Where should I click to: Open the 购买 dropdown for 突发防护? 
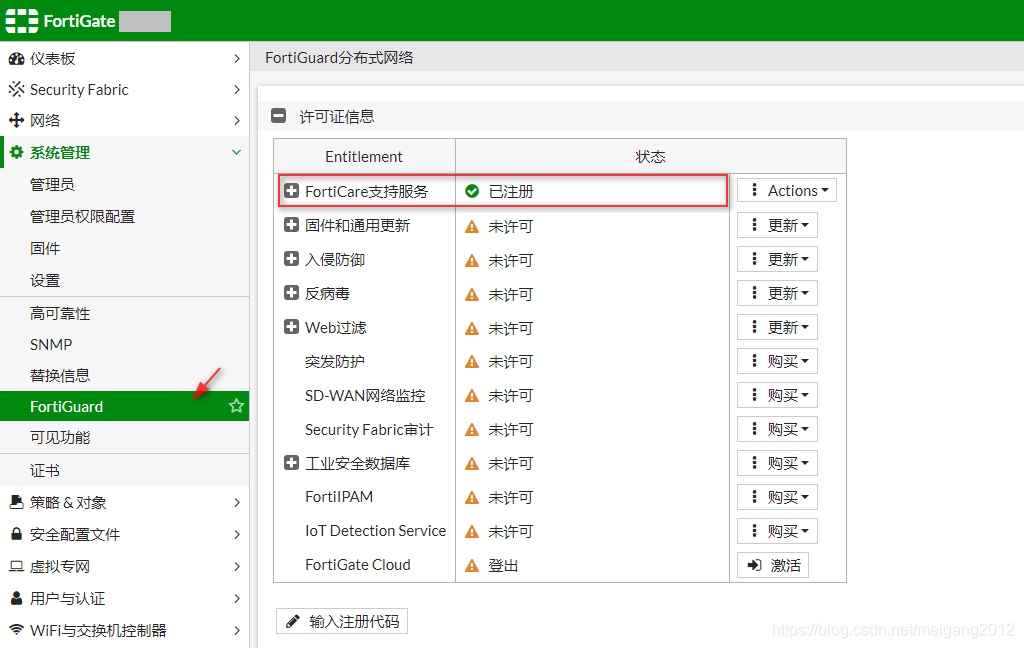(777, 361)
